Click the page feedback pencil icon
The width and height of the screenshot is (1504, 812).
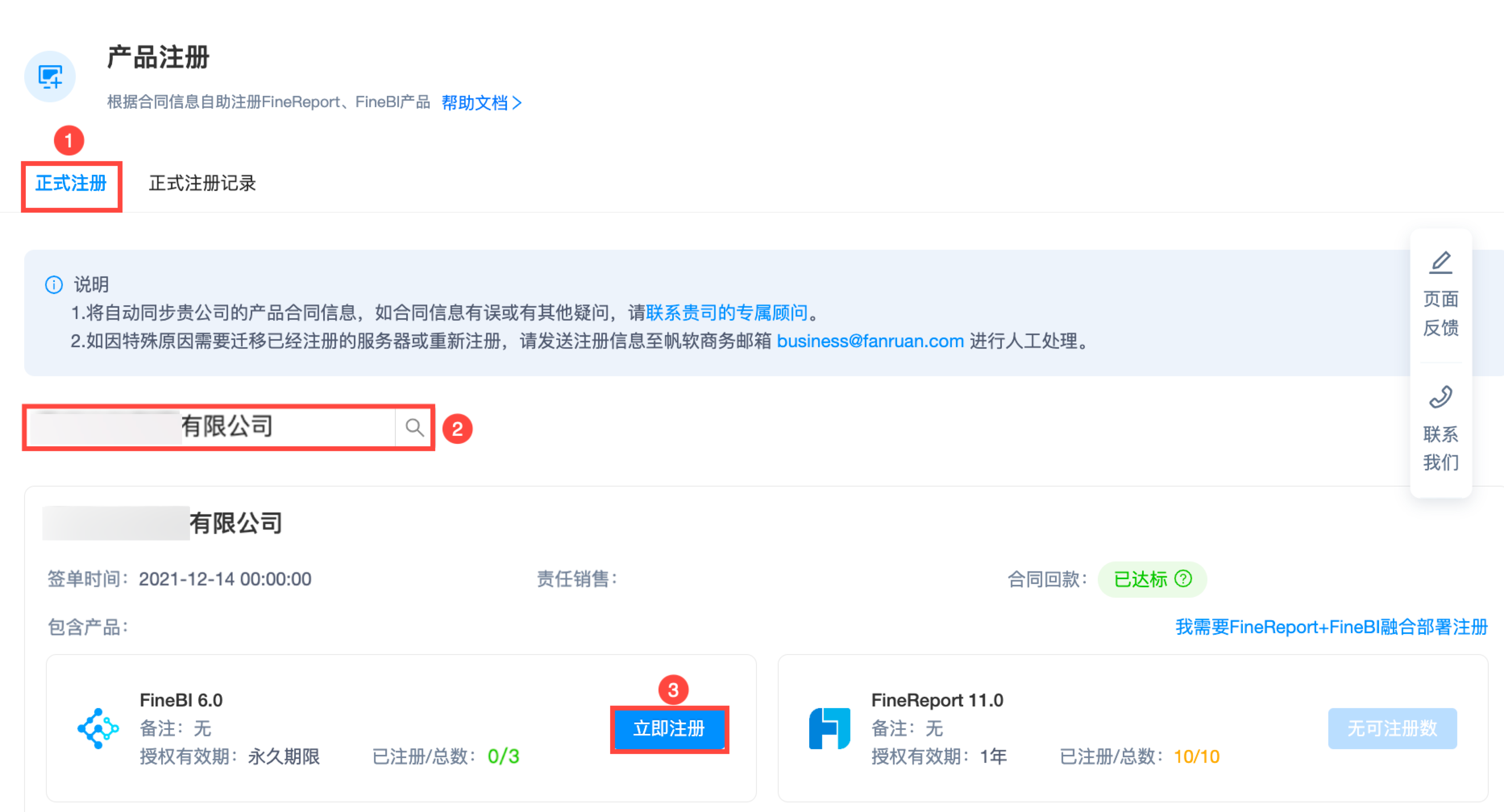tap(1440, 263)
